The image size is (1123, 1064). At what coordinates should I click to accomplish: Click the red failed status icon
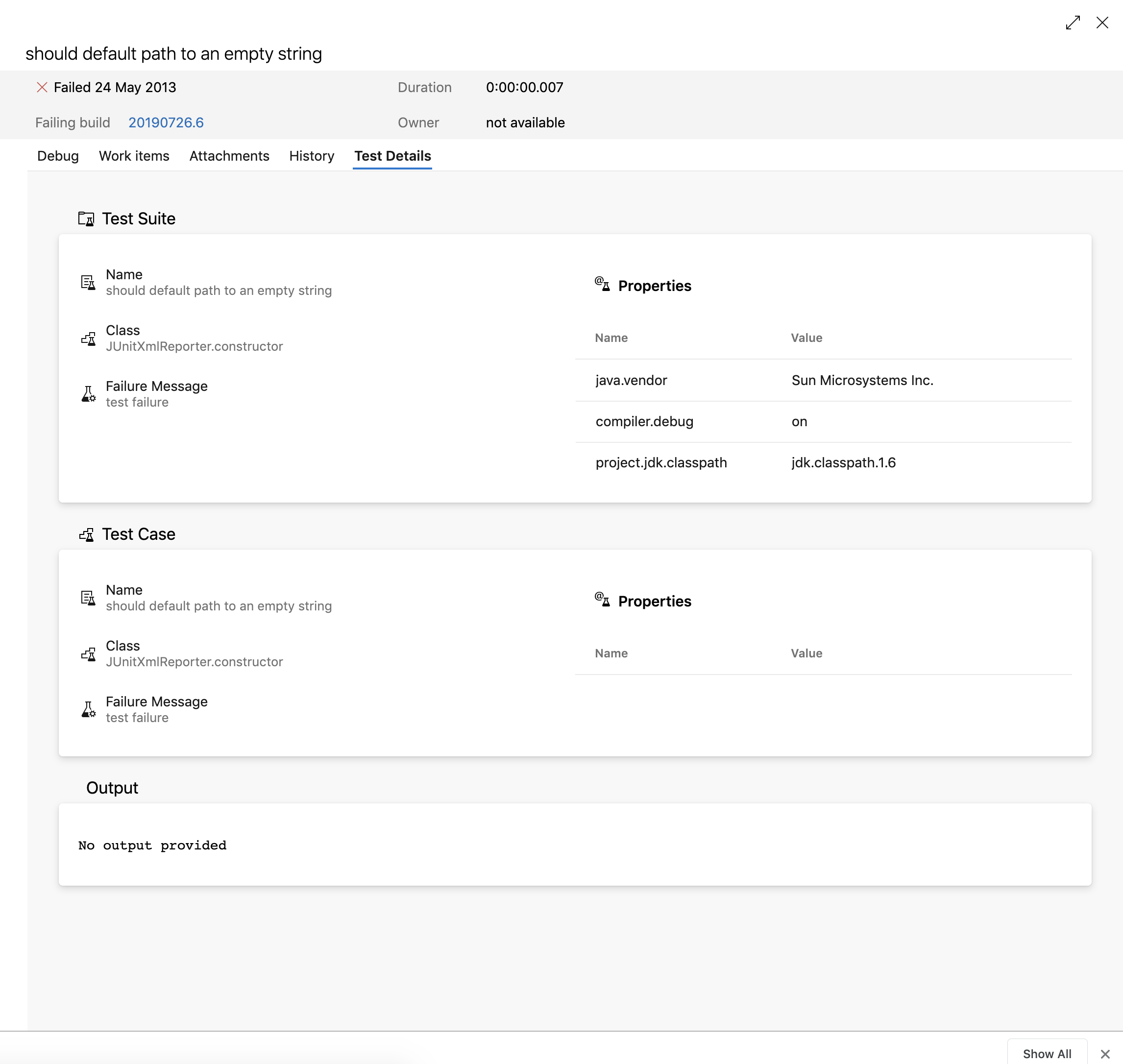[x=42, y=87]
